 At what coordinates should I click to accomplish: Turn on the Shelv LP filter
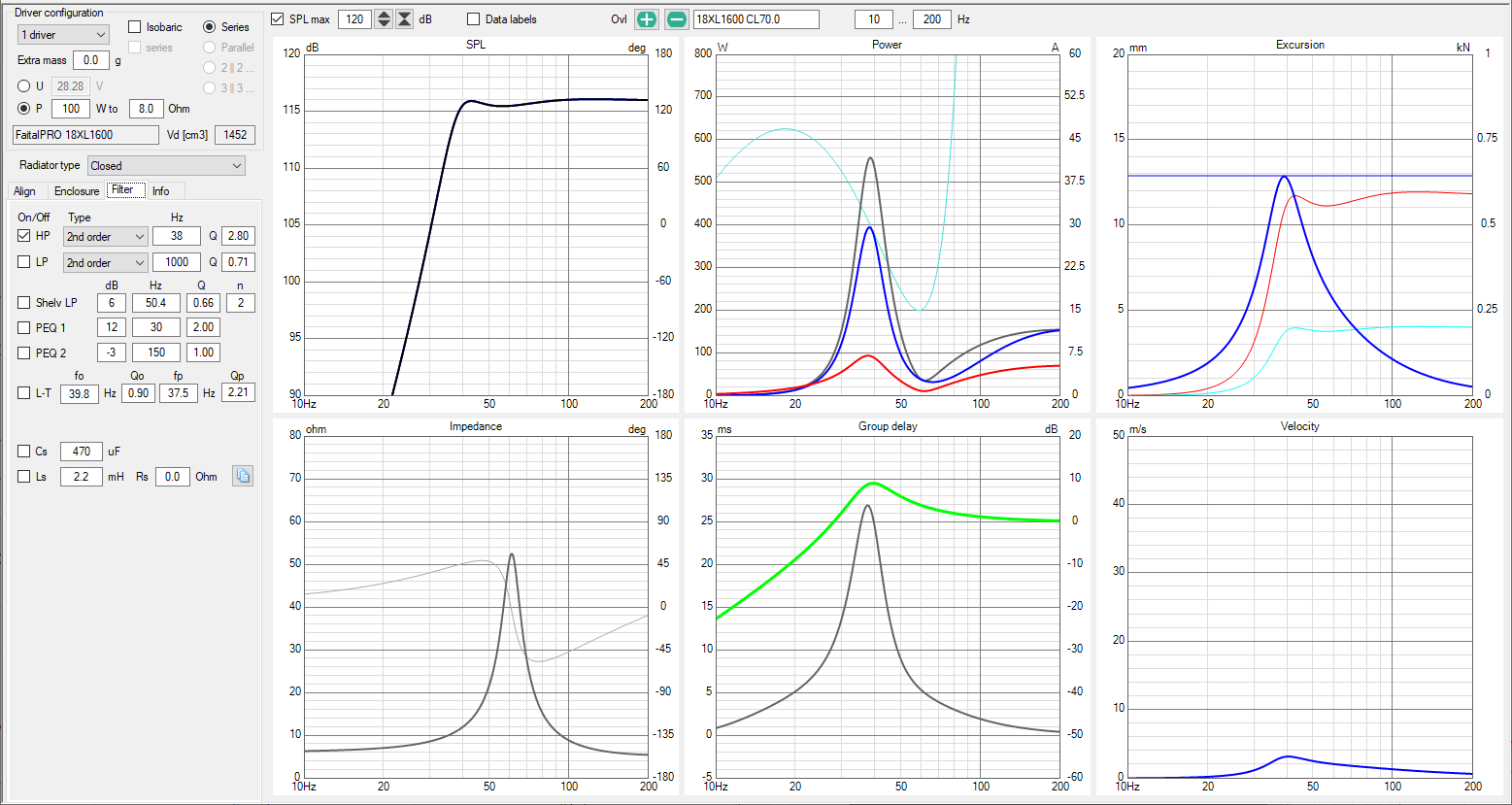click(24, 303)
